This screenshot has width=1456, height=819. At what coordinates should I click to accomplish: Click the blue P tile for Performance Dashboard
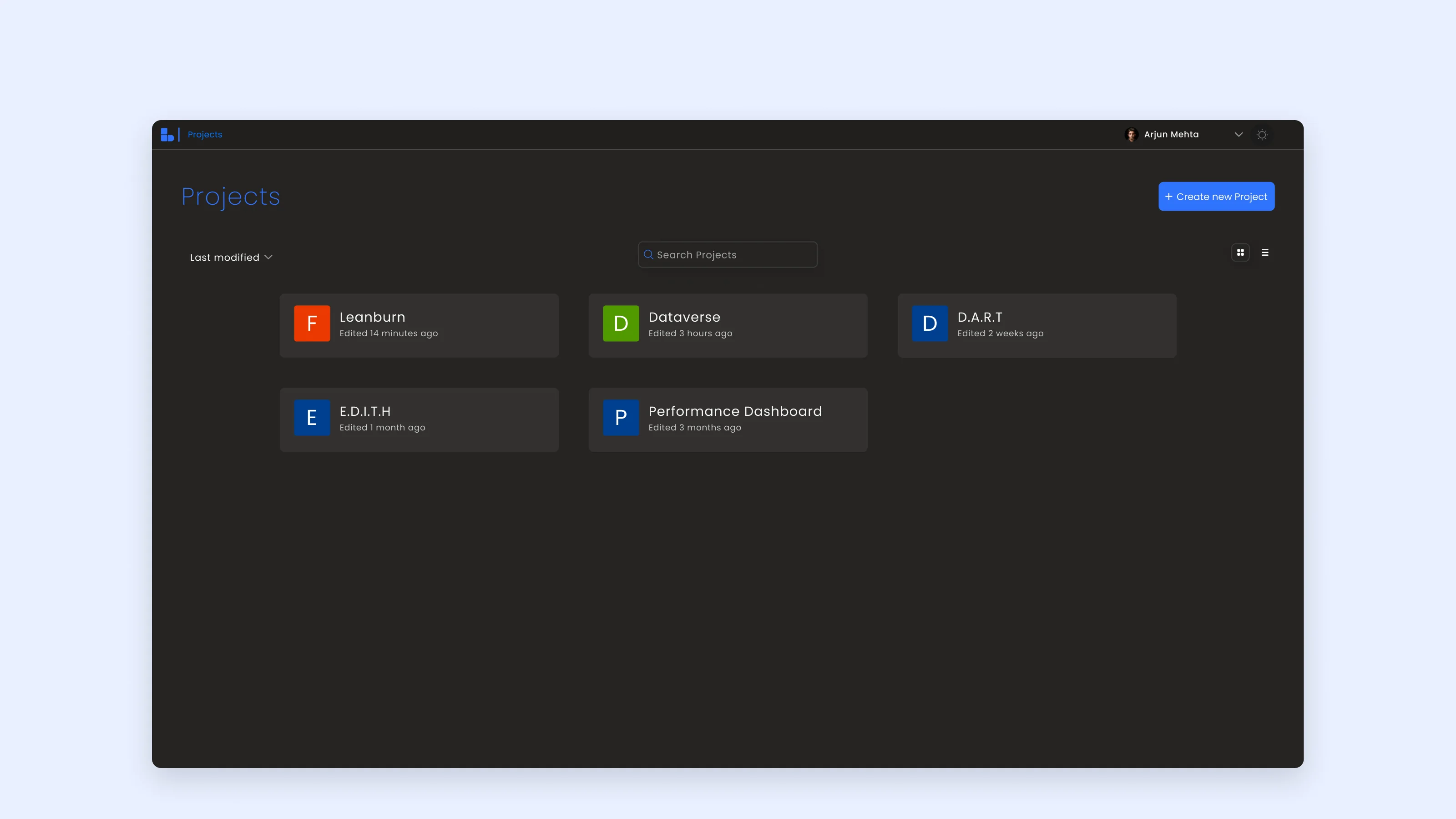pyautogui.click(x=621, y=418)
